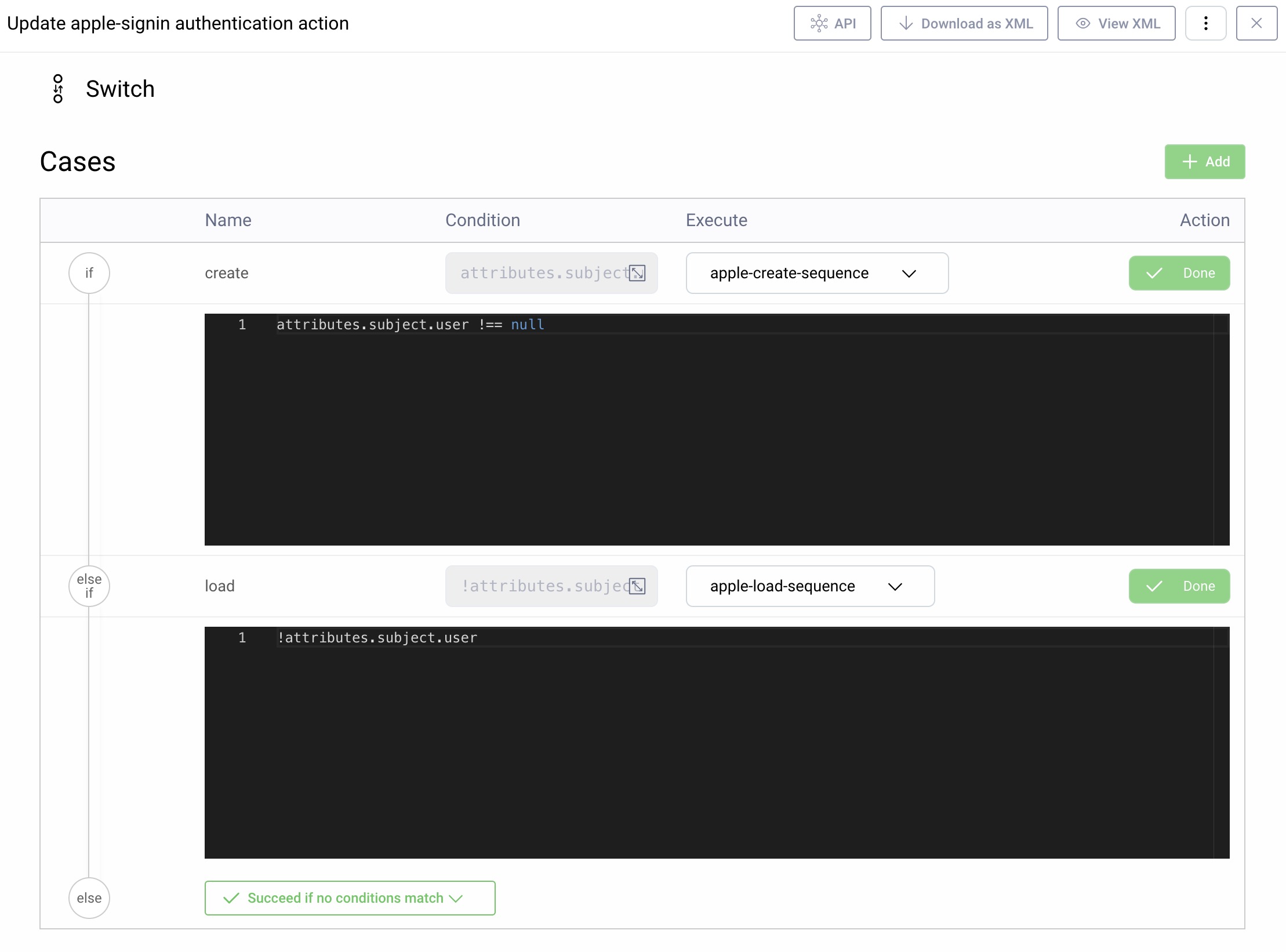Click the Download as XML arrow icon
This screenshot has height=952, width=1286.
point(906,24)
